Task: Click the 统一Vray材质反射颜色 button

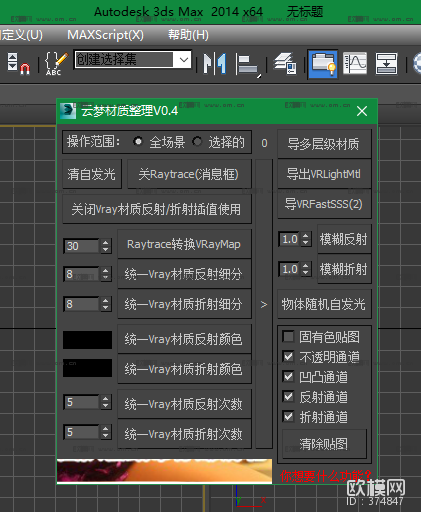Action: [184, 339]
